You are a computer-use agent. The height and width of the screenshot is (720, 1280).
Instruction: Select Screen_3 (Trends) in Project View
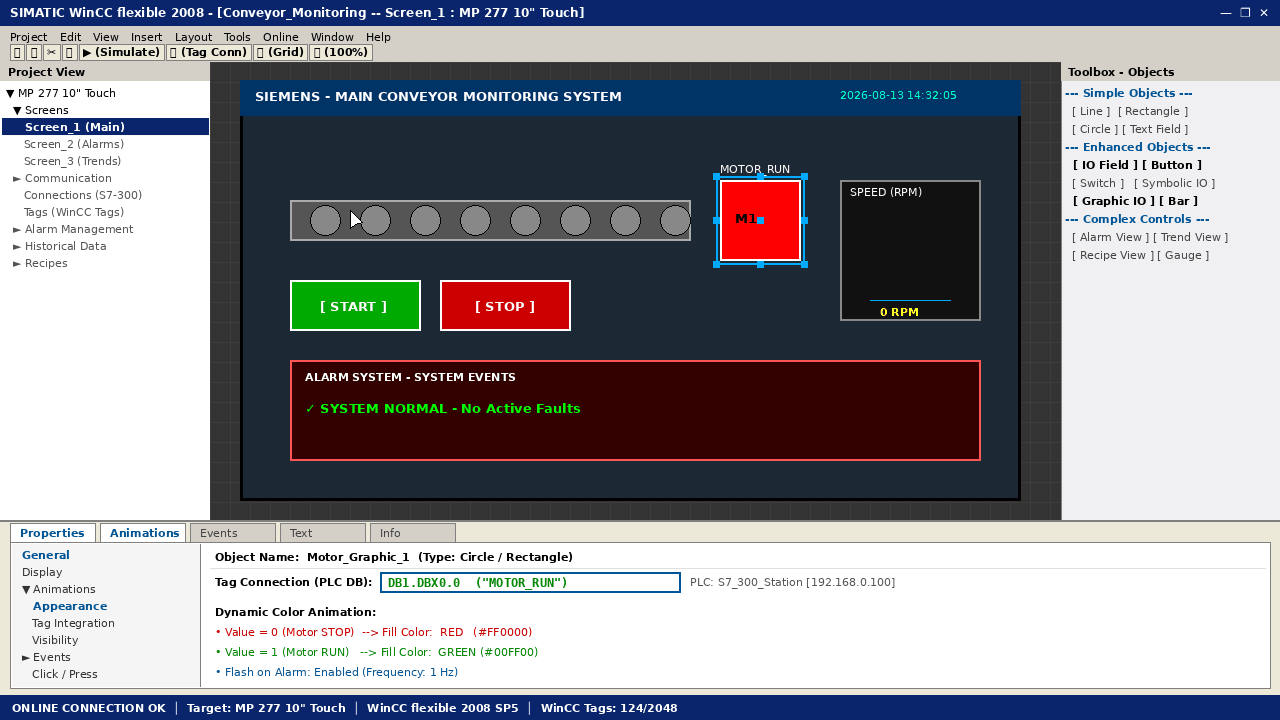[72, 161]
